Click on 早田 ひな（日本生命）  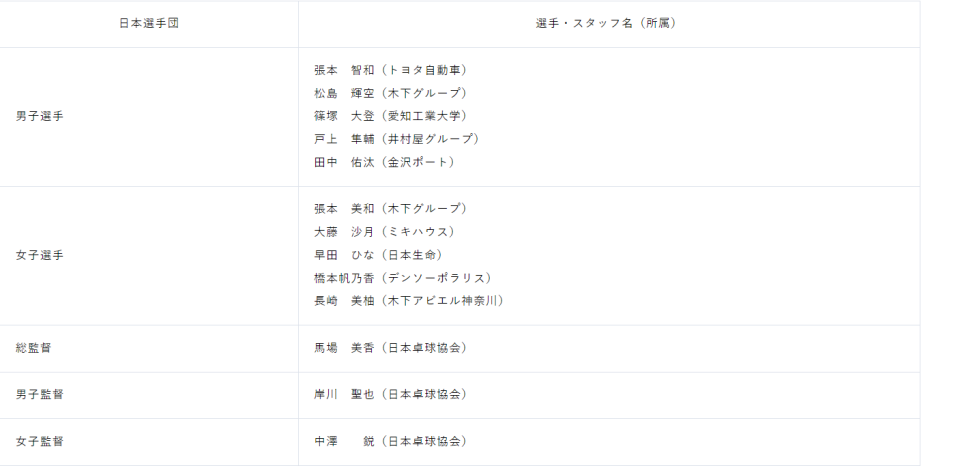click(x=379, y=255)
